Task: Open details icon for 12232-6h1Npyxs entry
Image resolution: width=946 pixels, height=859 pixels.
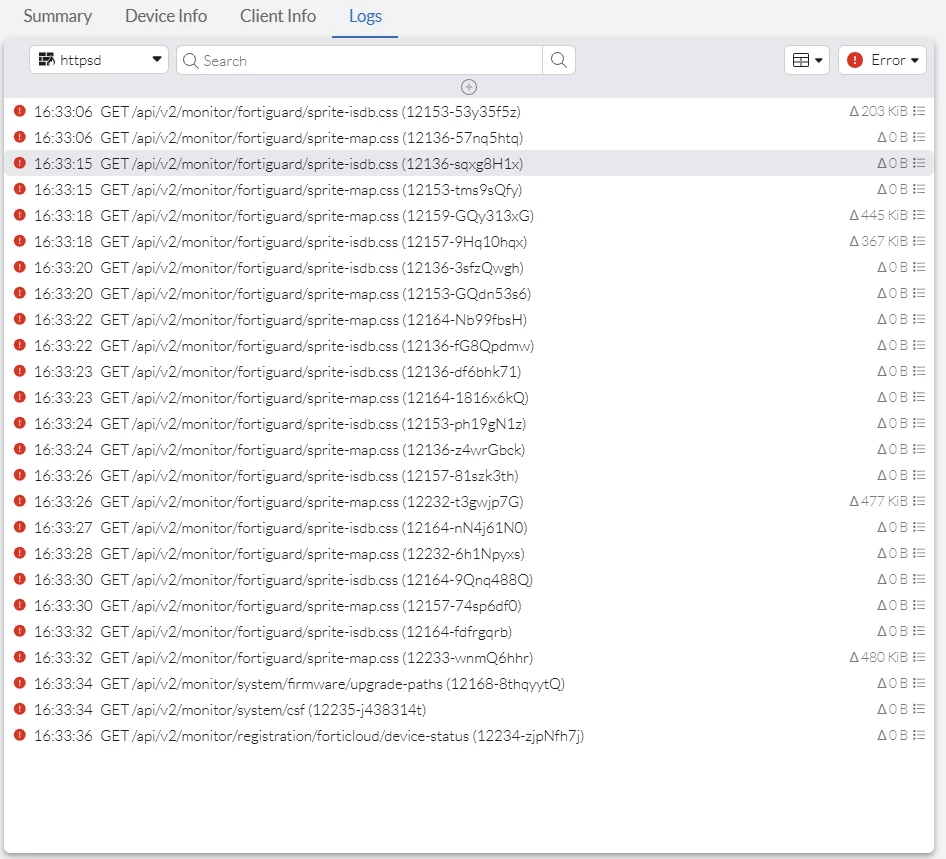Action: tap(919, 553)
